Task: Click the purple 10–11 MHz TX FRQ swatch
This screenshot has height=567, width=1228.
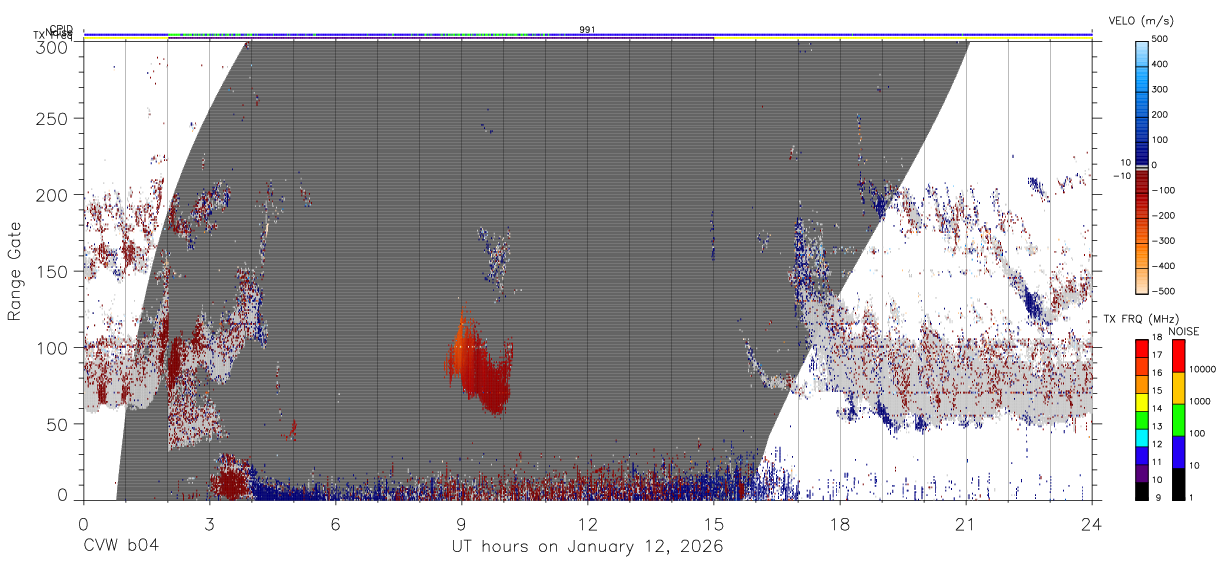Action: coord(1142,471)
